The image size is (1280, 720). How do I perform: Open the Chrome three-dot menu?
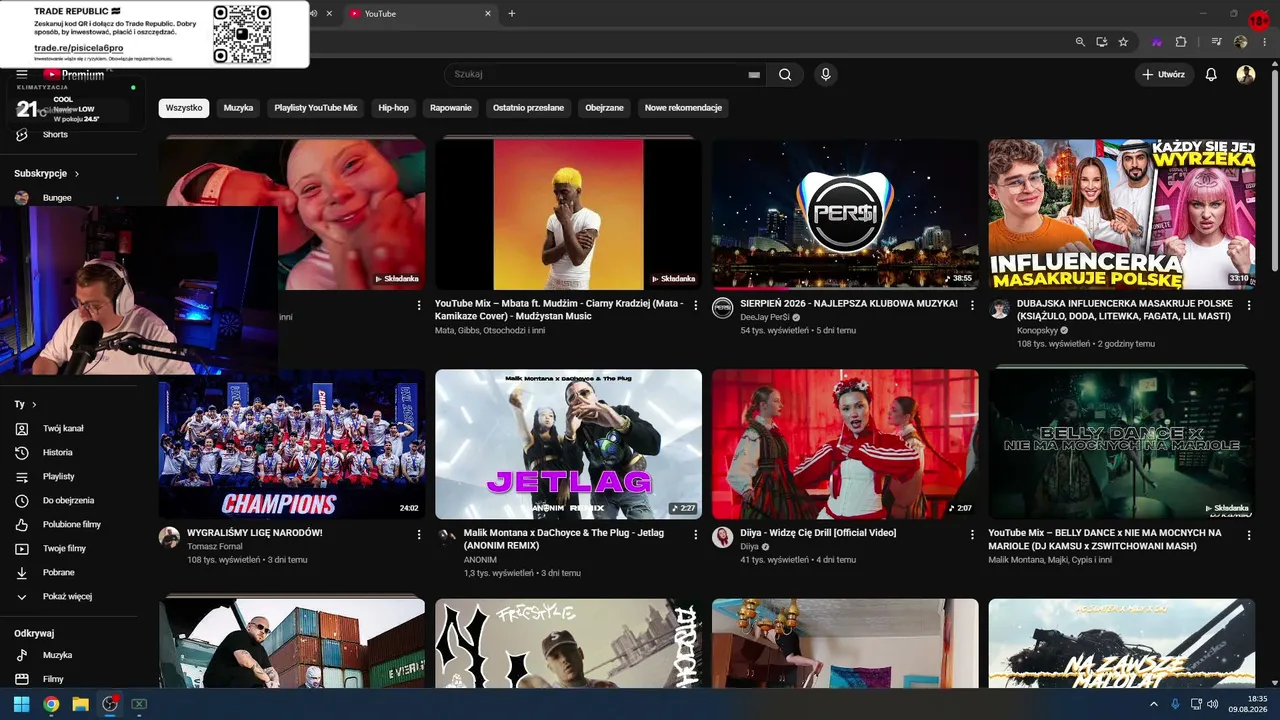click(1265, 42)
